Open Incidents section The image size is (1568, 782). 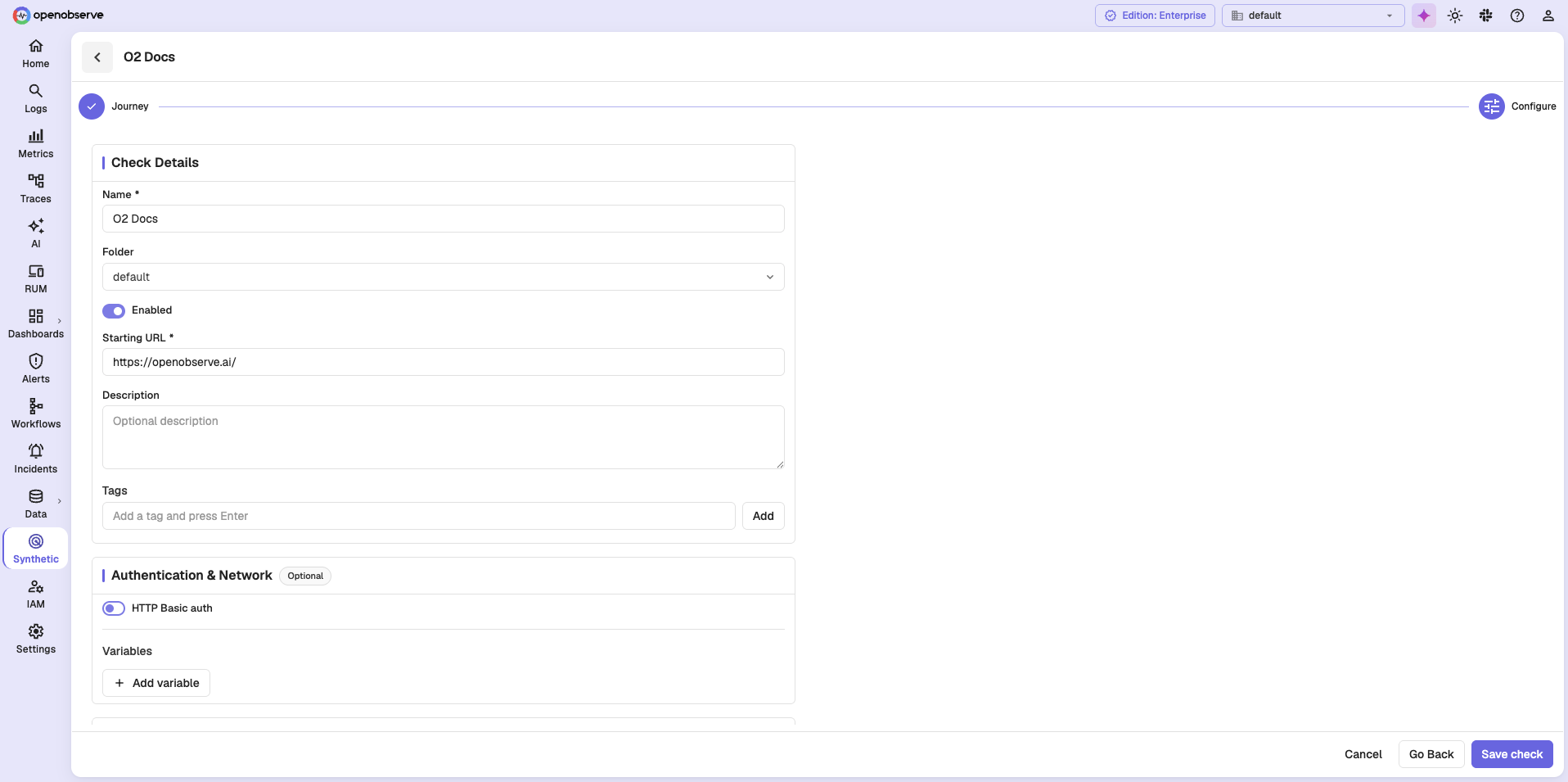[x=36, y=459]
